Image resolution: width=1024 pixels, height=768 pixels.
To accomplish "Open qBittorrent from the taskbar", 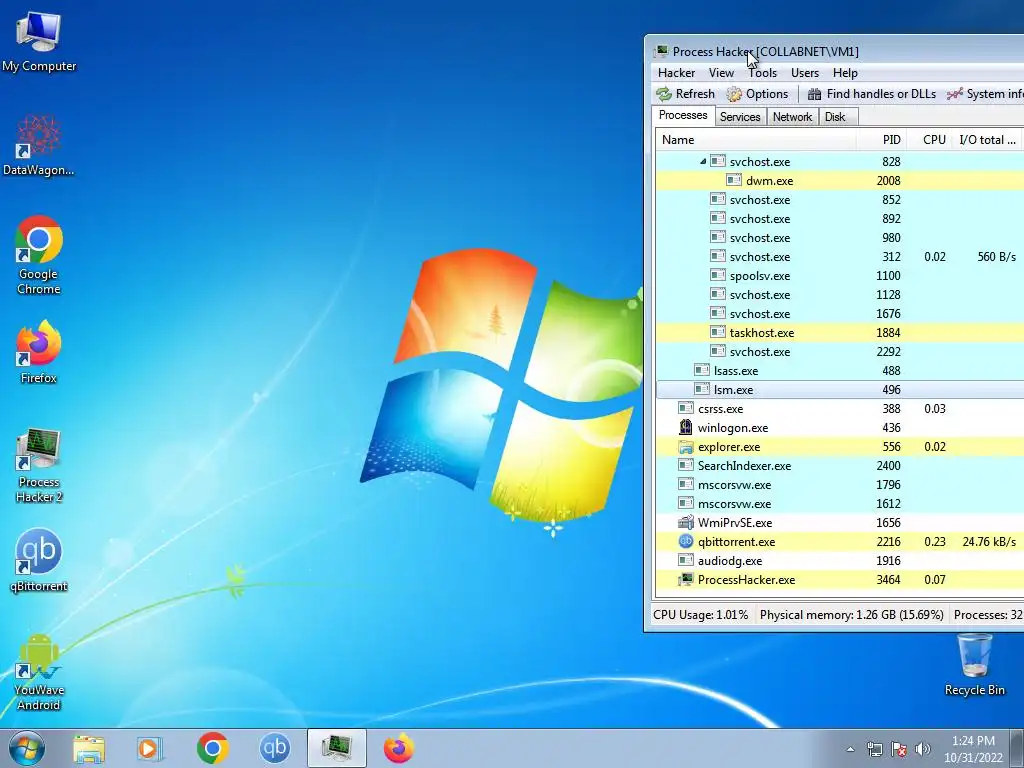I will click(x=274, y=748).
